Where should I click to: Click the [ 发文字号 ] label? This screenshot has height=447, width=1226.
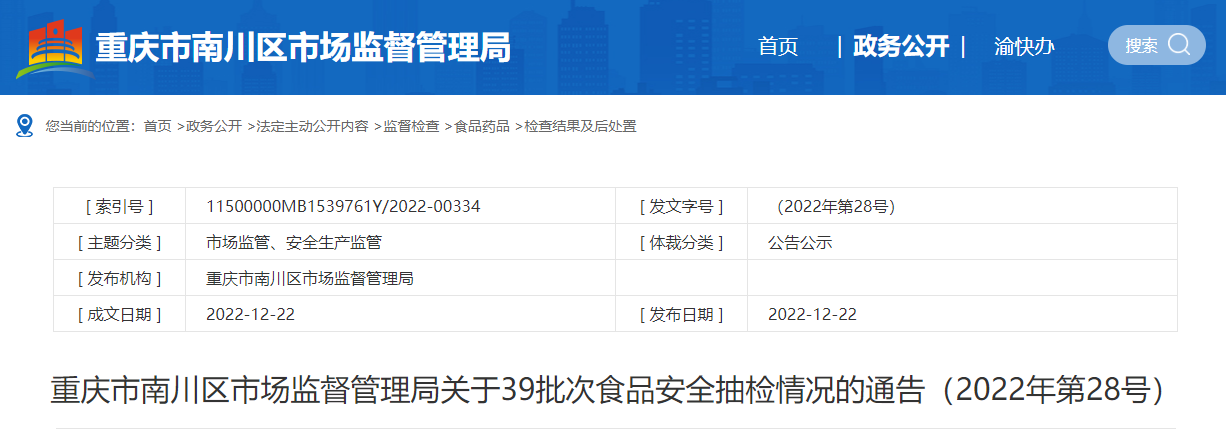point(681,207)
